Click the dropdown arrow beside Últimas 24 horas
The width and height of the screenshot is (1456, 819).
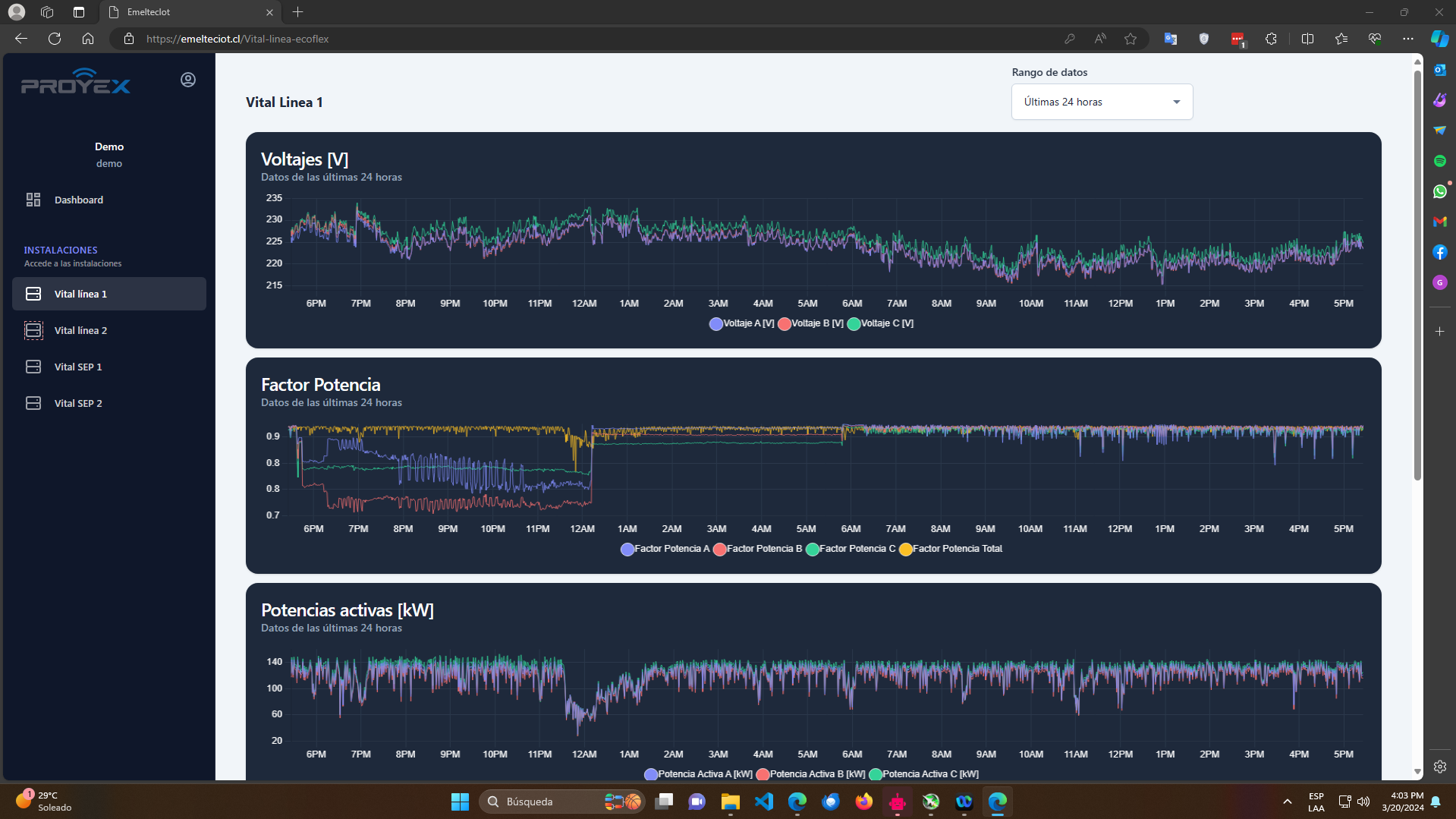[x=1177, y=102]
